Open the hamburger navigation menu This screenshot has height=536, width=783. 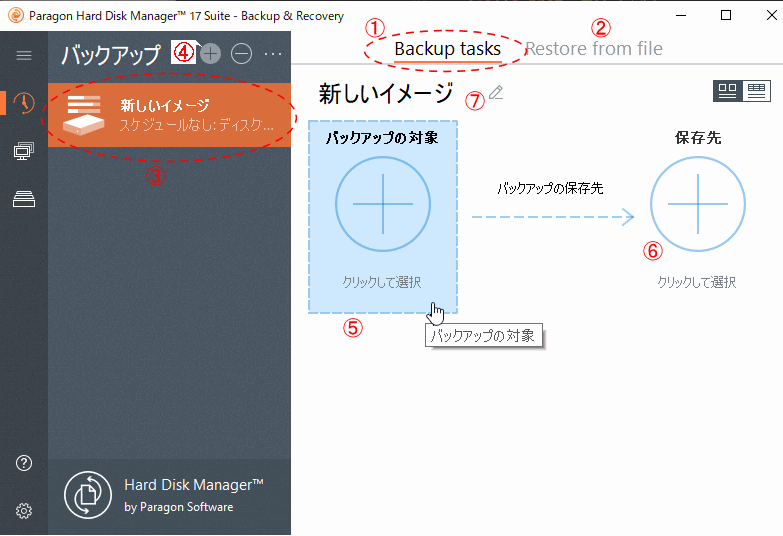pyautogui.click(x=24, y=55)
